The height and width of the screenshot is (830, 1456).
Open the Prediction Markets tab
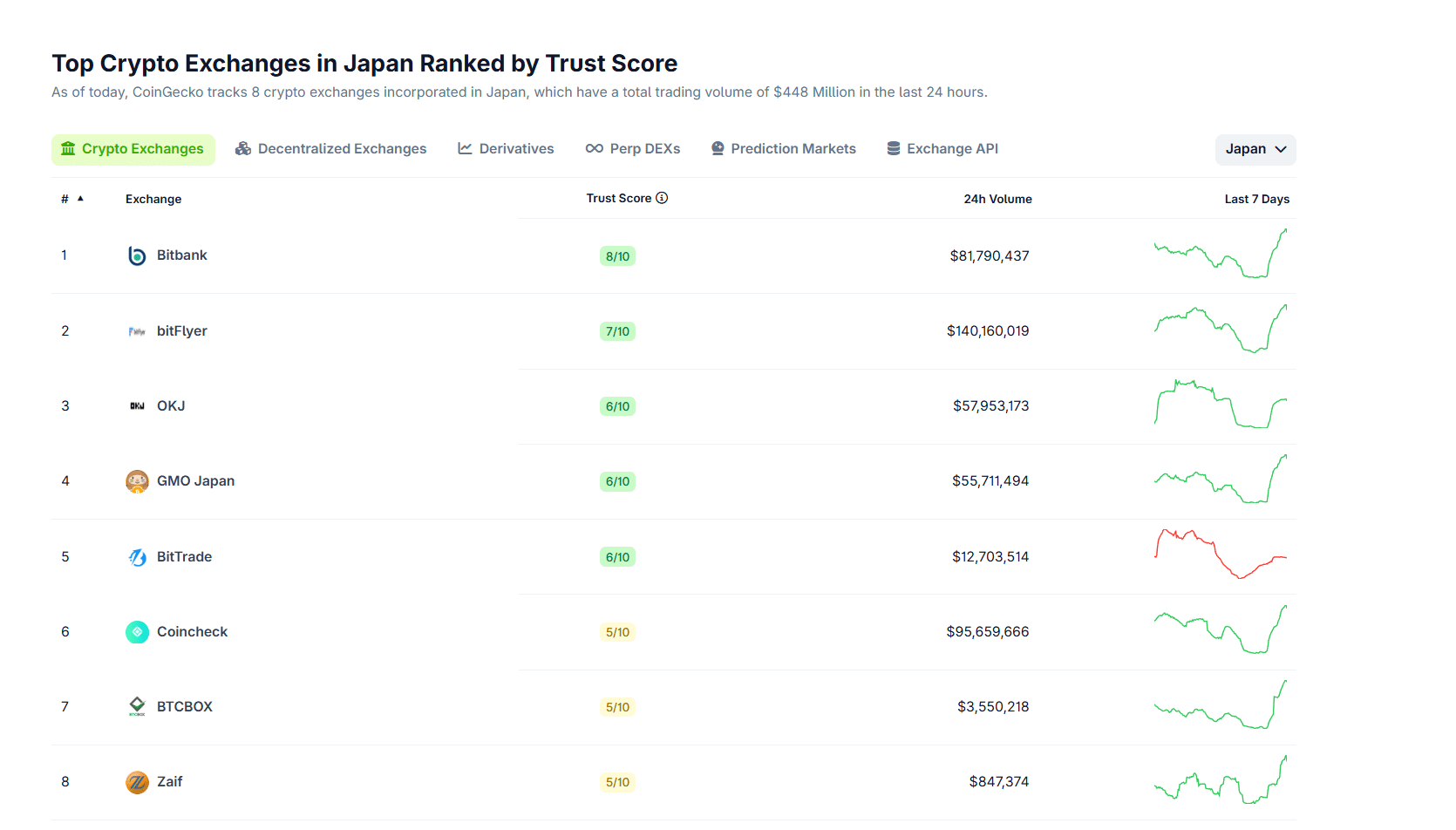(783, 149)
